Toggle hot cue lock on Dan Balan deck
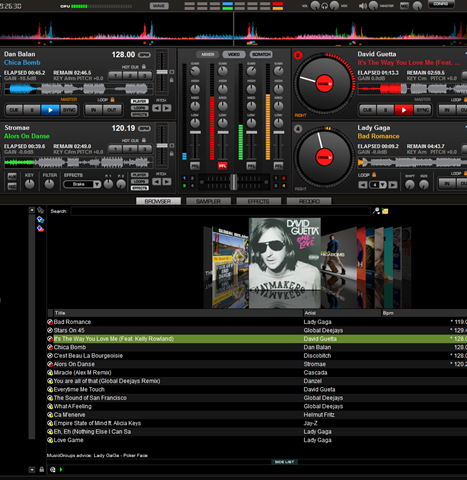This screenshot has width=467, height=480. coord(144,67)
